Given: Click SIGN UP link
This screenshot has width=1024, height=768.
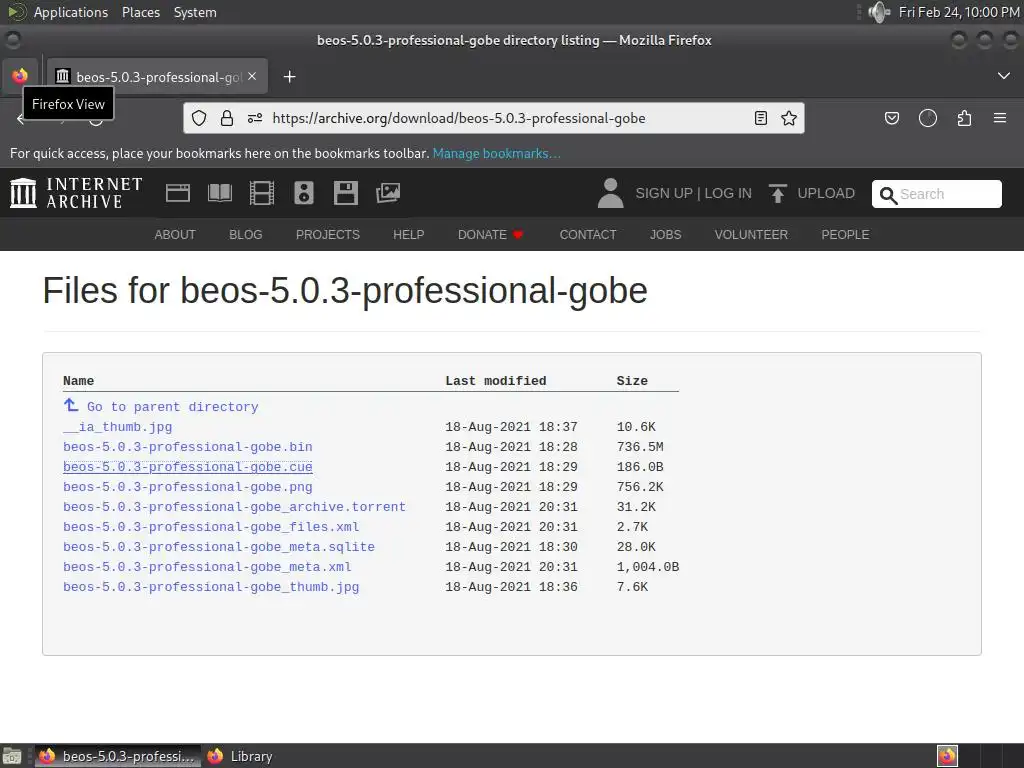Looking at the screenshot, I should 664,193.
